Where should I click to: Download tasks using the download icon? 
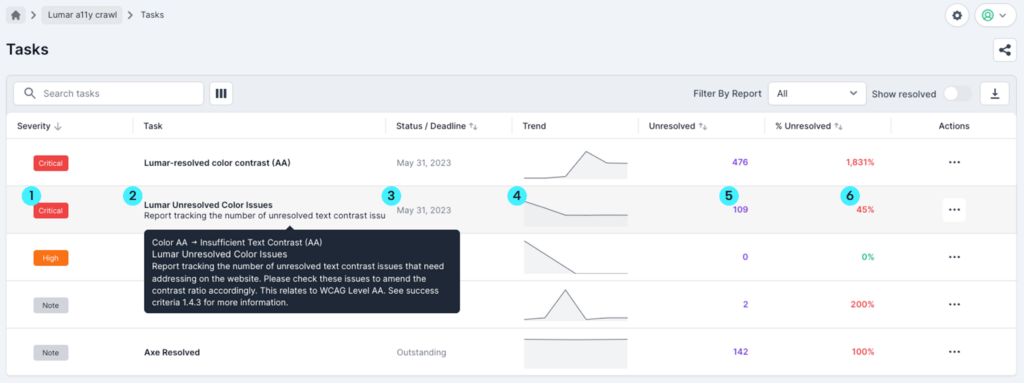click(995, 93)
